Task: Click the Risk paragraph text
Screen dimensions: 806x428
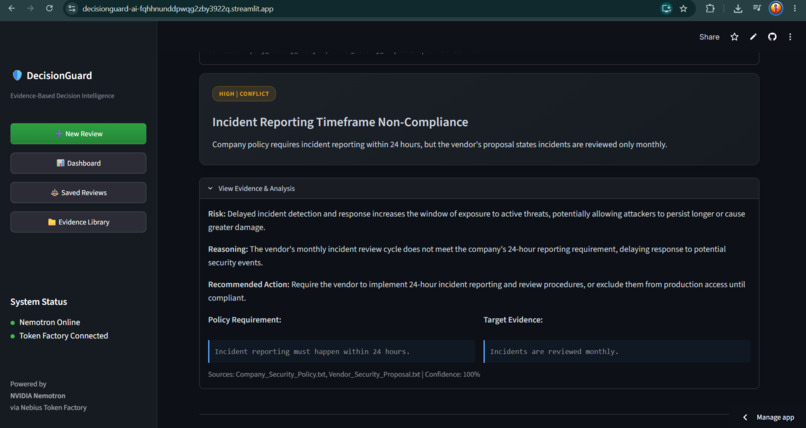Action: coord(477,220)
